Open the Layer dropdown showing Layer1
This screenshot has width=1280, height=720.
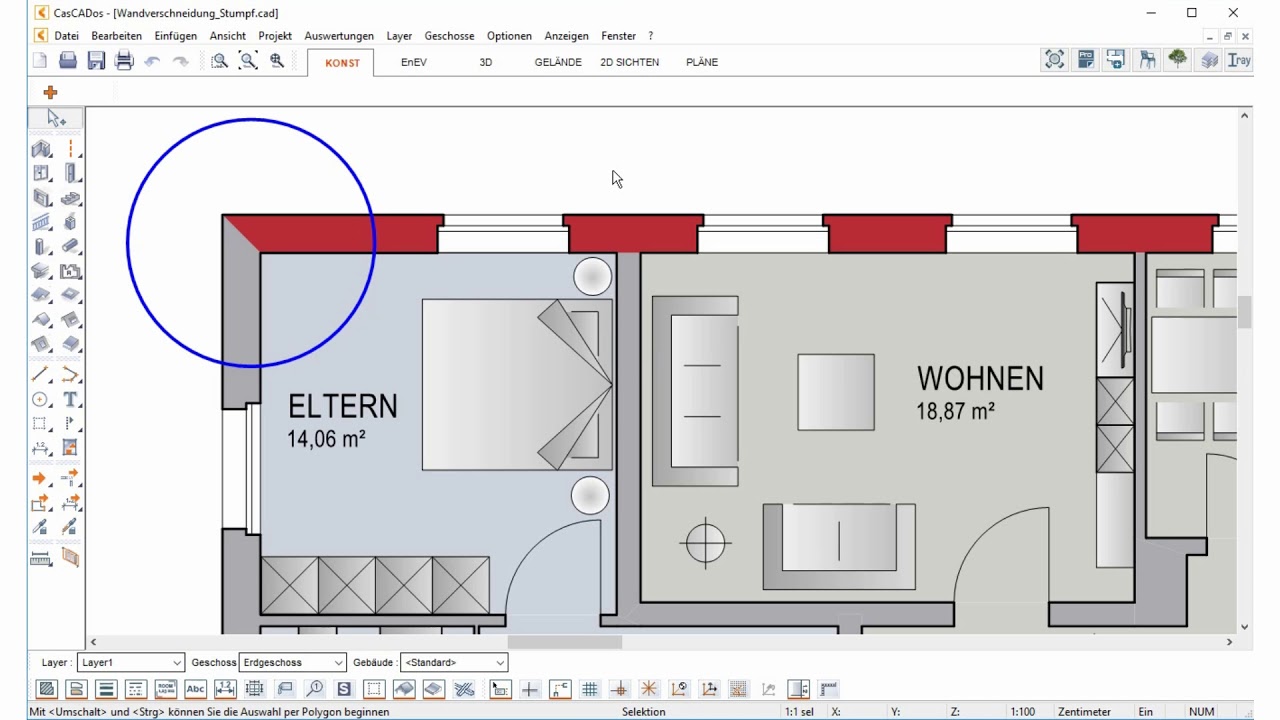(x=131, y=662)
